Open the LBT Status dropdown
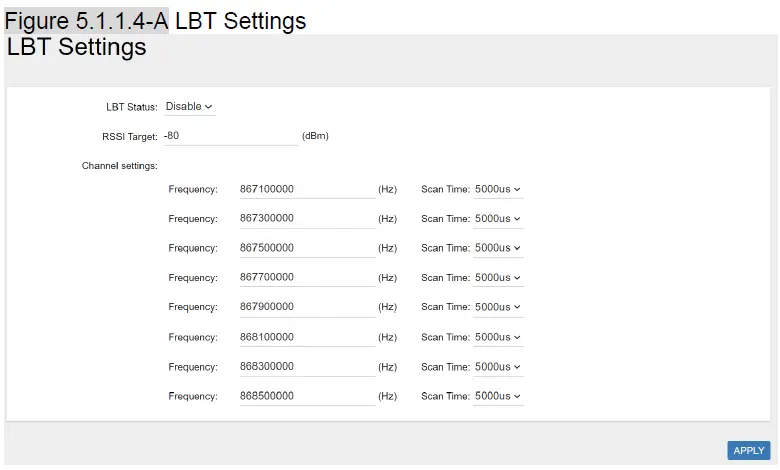 click(189, 106)
